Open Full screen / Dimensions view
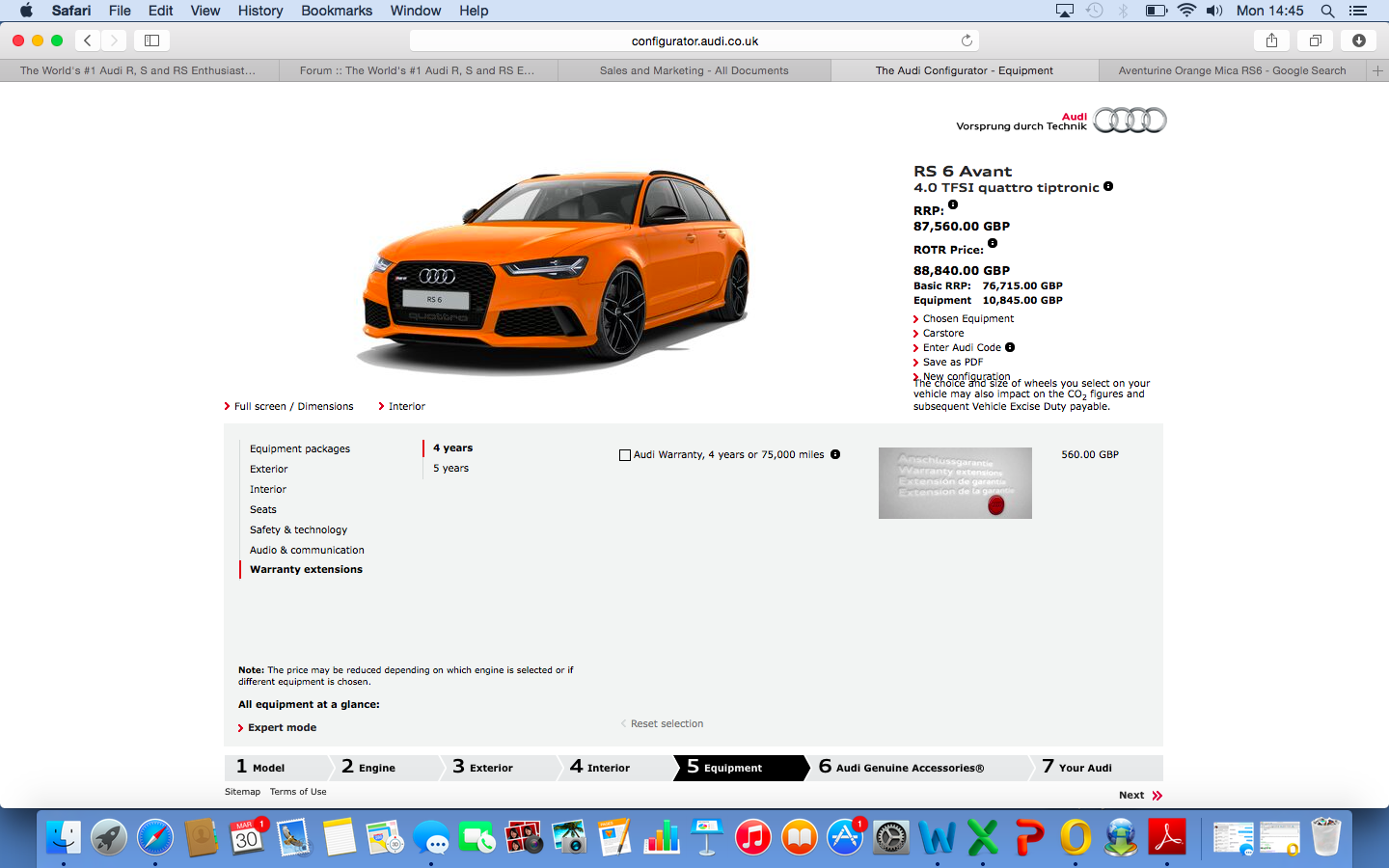Viewport: 1389px width, 868px height. tap(293, 406)
